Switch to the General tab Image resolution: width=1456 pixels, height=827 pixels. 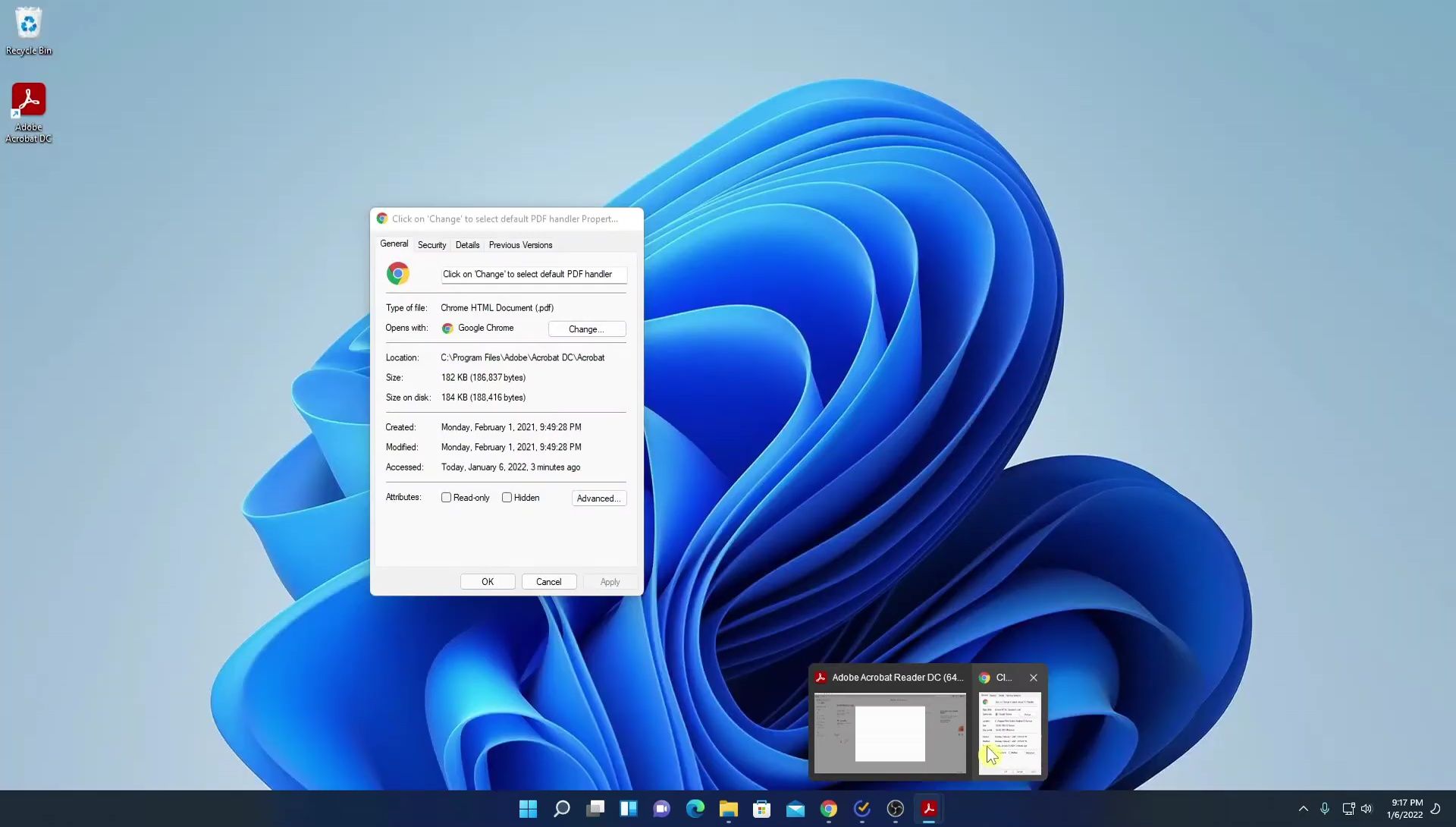pos(394,244)
